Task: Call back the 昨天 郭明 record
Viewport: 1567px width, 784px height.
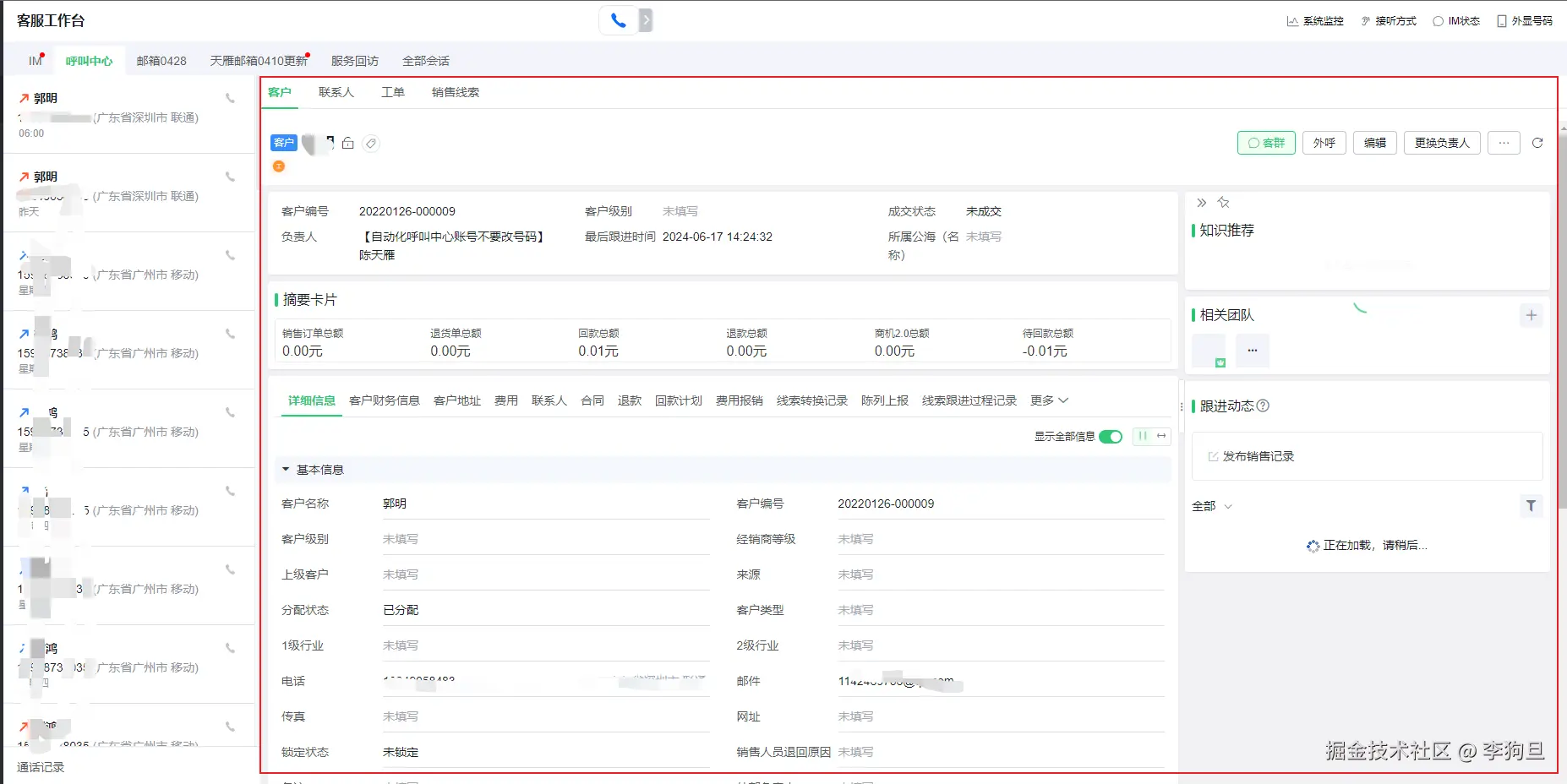Action: point(230,177)
